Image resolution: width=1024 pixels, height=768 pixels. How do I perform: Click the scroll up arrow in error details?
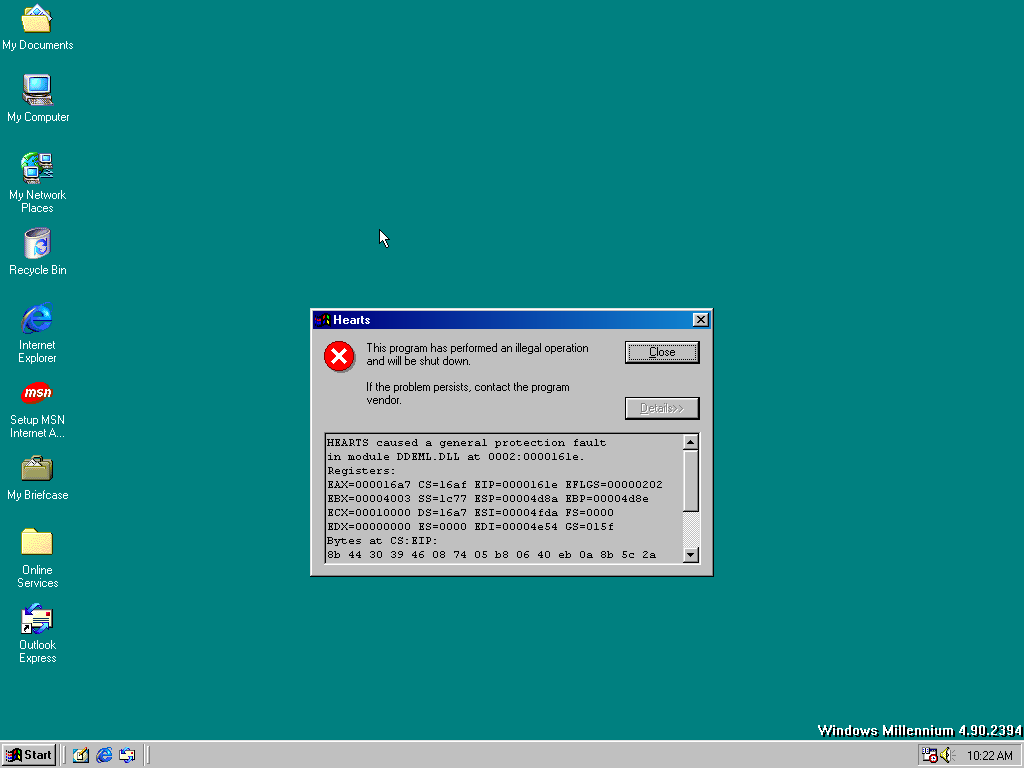[x=690, y=442]
